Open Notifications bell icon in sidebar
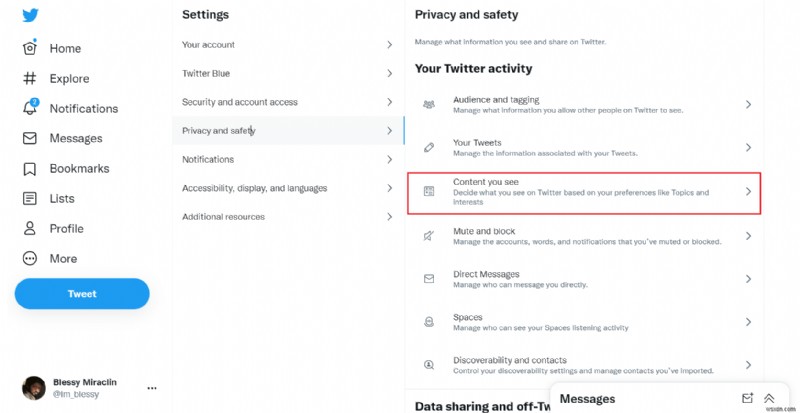Image resolution: width=800 pixels, height=413 pixels. coord(30,108)
